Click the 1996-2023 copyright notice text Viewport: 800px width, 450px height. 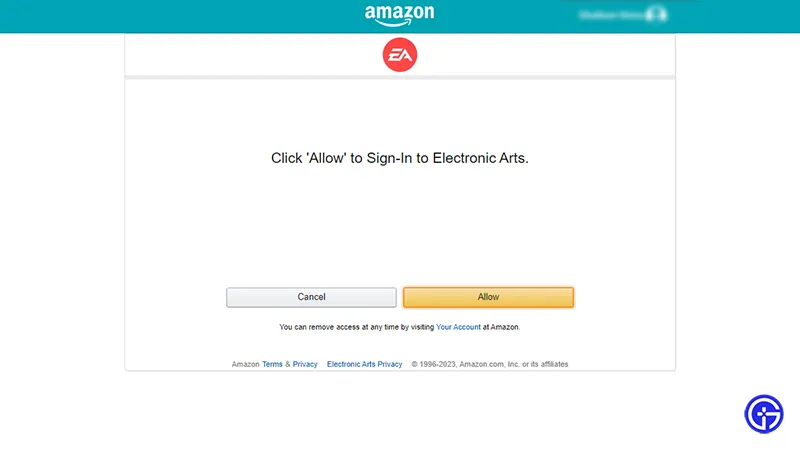pos(490,364)
